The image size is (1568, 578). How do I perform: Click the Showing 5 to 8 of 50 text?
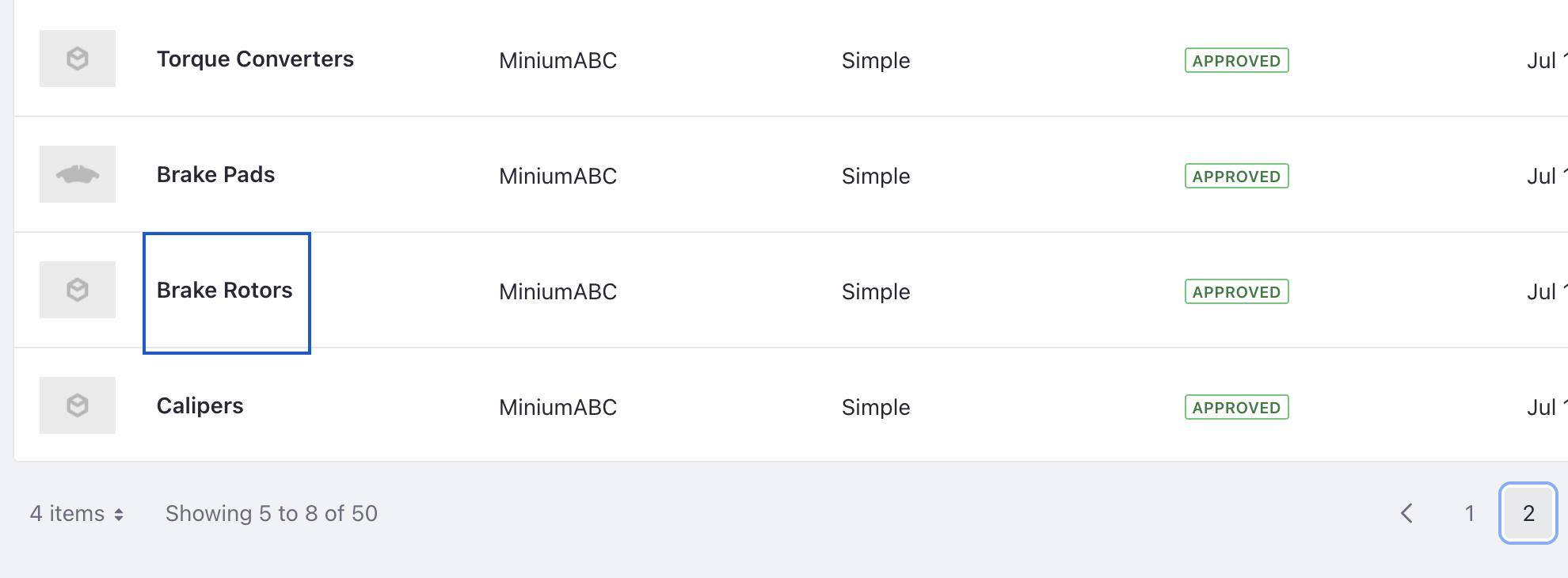[272, 514]
